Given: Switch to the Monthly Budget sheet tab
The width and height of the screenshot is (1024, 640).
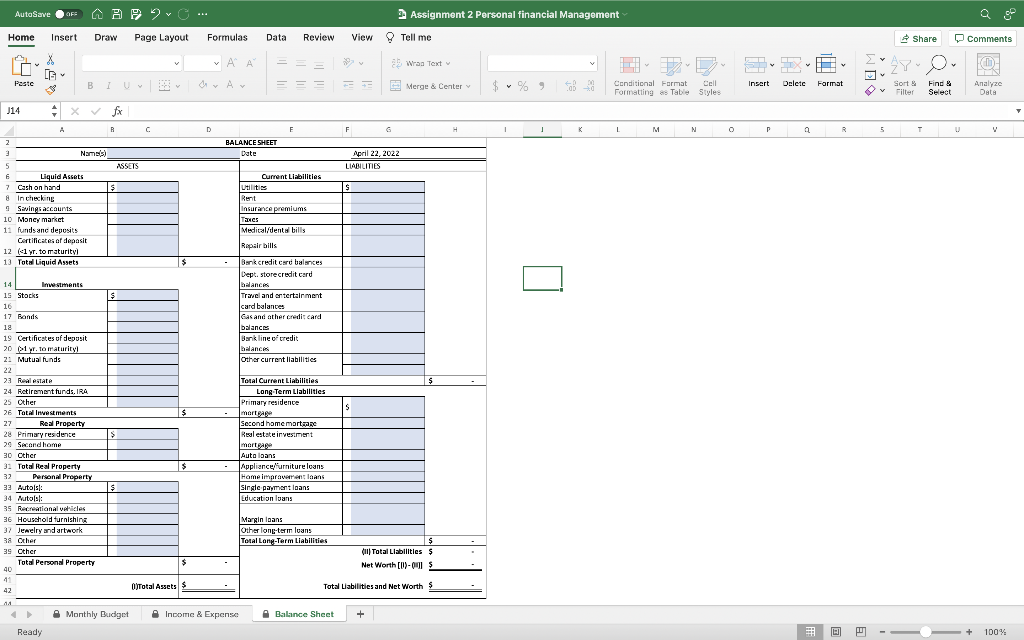Looking at the screenshot, I should (91, 614).
